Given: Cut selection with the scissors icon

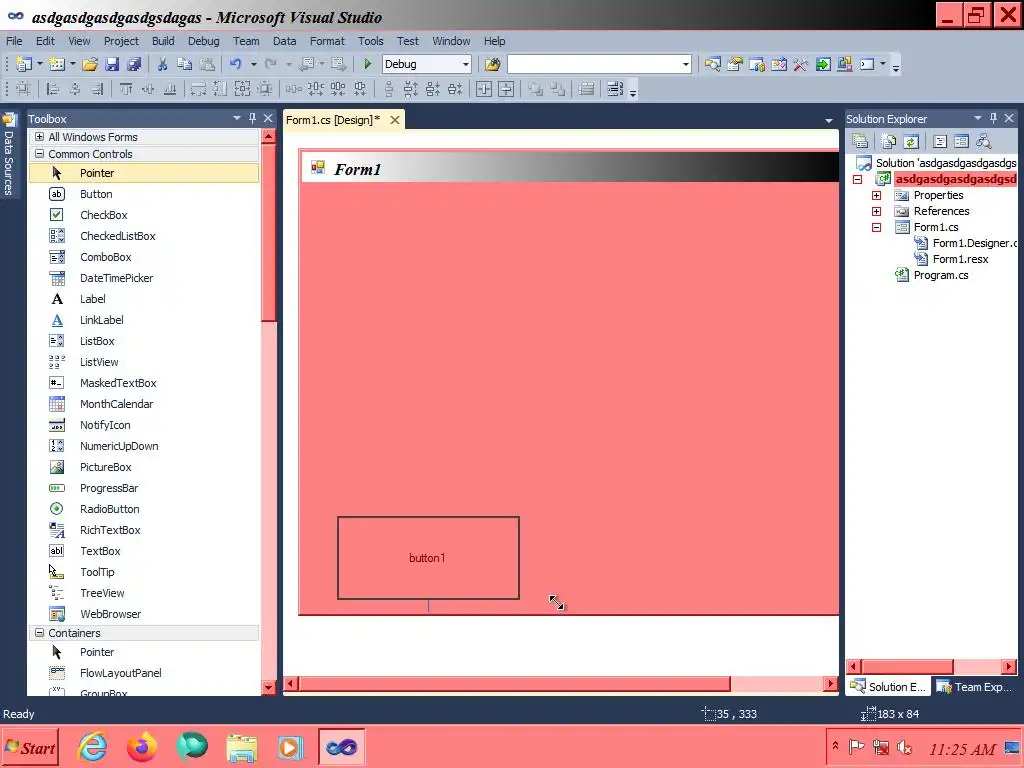Looking at the screenshot, I should click(x=162, y=64).
